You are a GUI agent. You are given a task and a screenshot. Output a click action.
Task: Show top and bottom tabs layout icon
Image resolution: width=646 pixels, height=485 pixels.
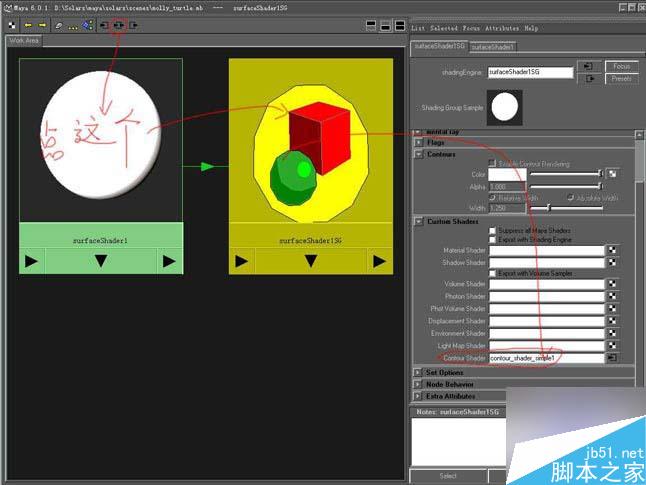[400, 26]
